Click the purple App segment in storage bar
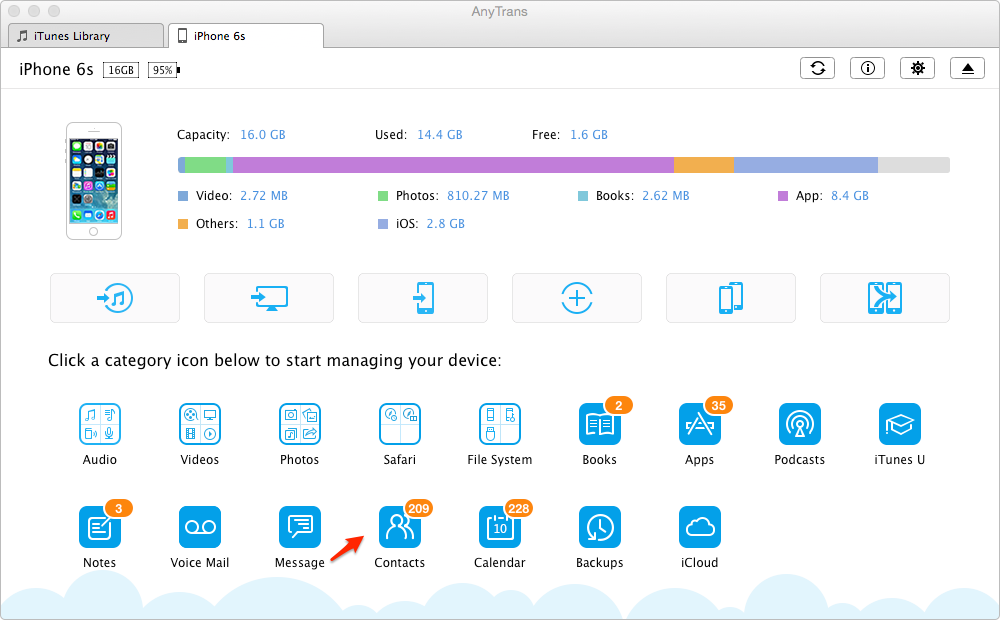The image size is (1000, 620). pyautogui.click(x=453, y=165)
